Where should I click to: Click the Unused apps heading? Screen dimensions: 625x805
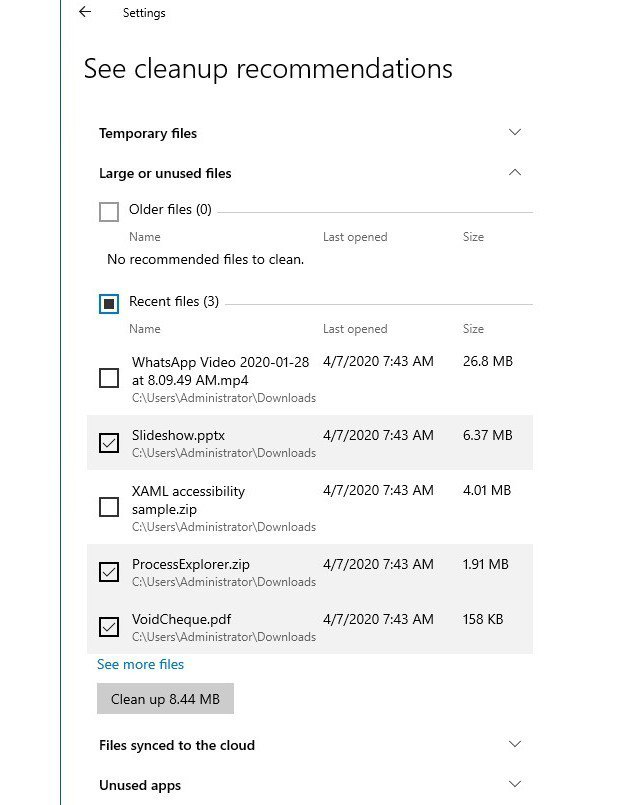[140, 785]
